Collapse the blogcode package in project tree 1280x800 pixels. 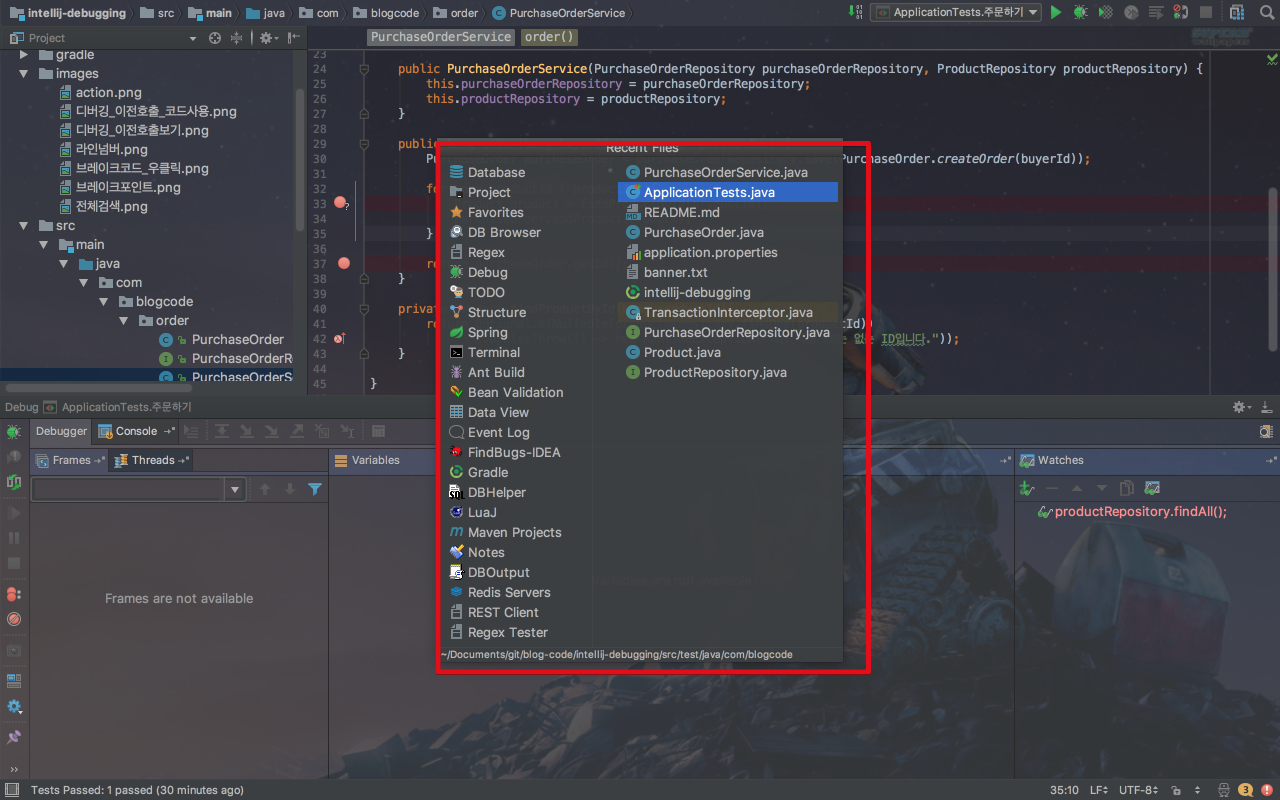coord(103,301)
